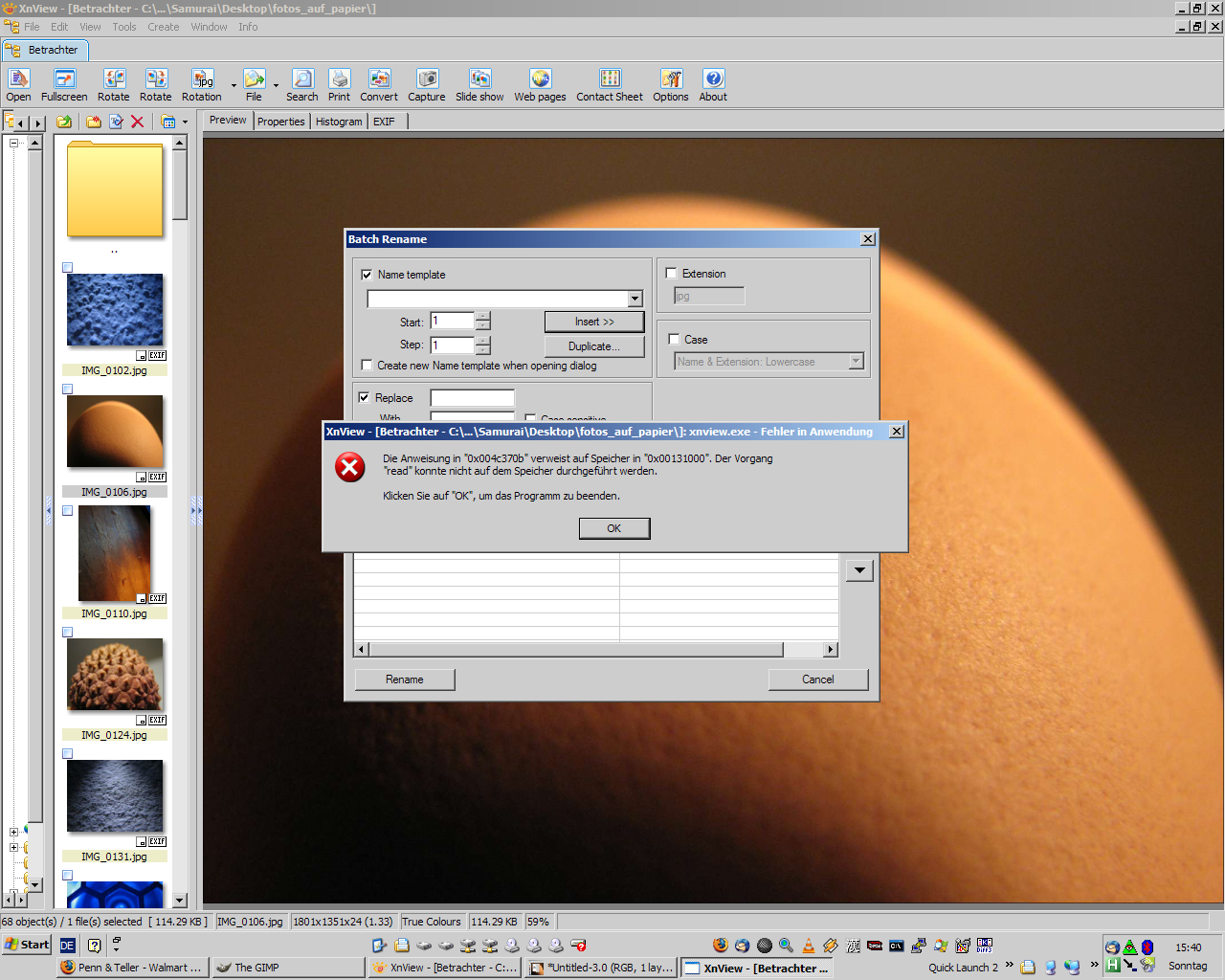The image size is (1225, 980).
Task: Expand the Quick Launch 2 chevron
Action: tap(1009, 966)
